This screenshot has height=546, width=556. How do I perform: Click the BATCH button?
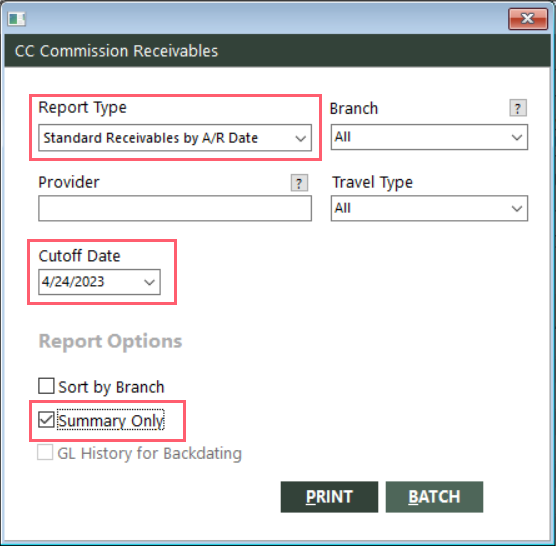tap(434, 497)
